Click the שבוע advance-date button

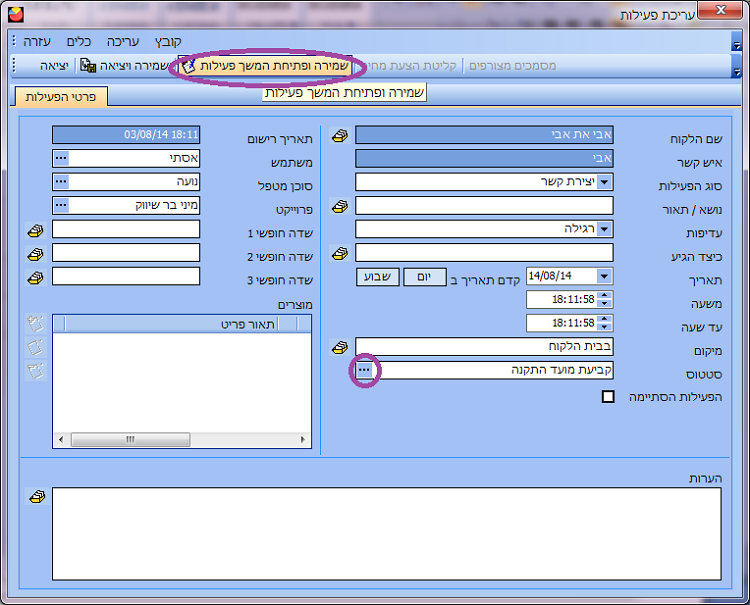click(377, 277)
